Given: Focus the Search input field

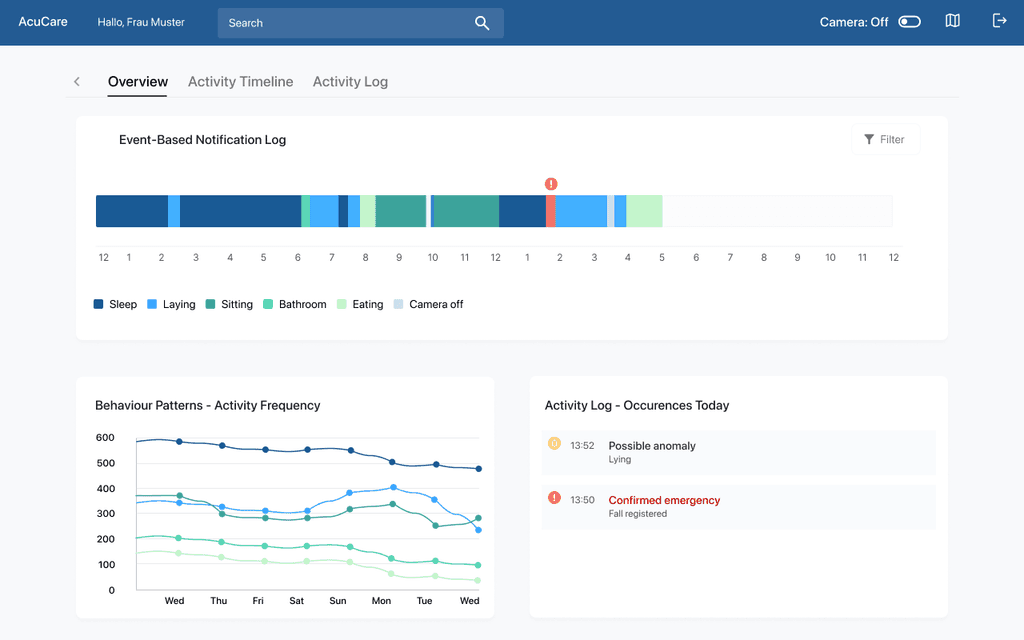Looking at the screenshot, I should click(360, 23).
